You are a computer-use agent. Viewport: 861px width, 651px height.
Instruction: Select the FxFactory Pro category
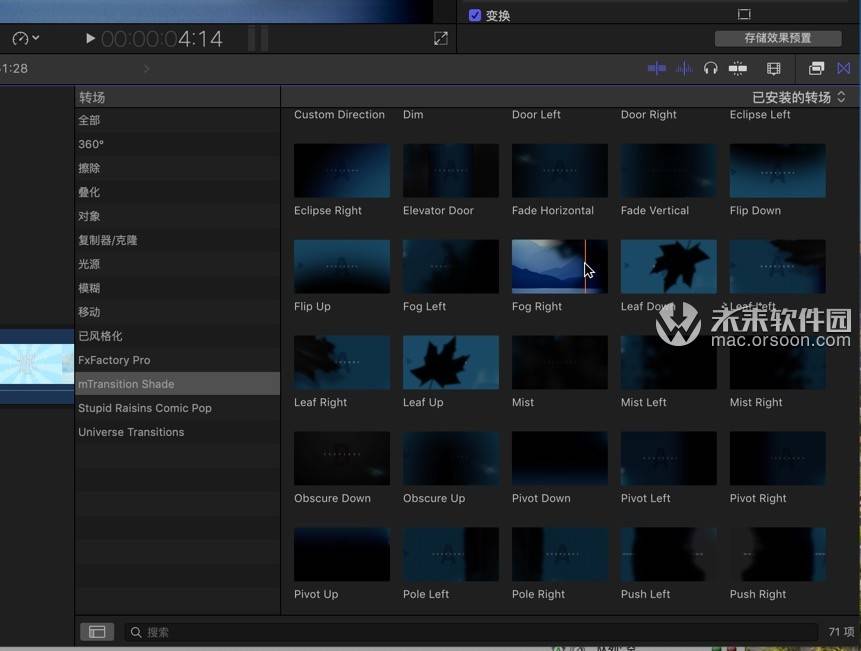click(114, 360)
